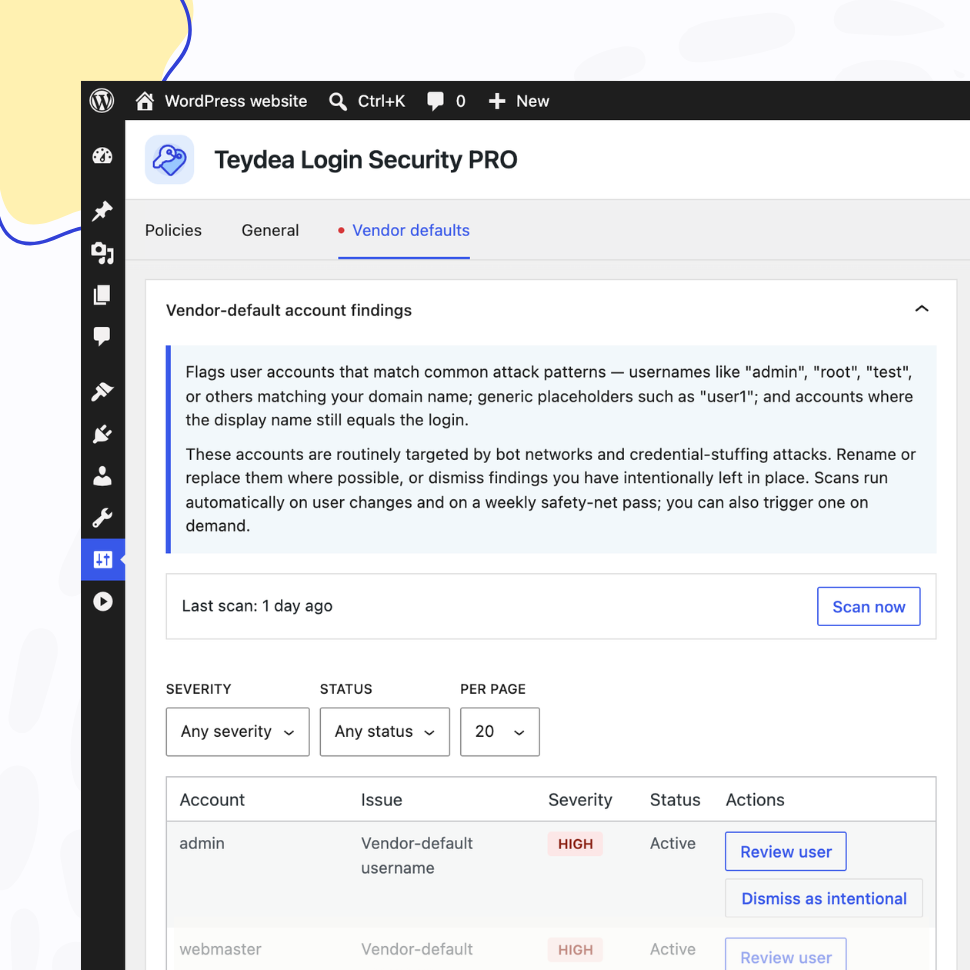The image size is (970, 970).
Task: Open Settings sliders sidebar icon
Action: 103,560
